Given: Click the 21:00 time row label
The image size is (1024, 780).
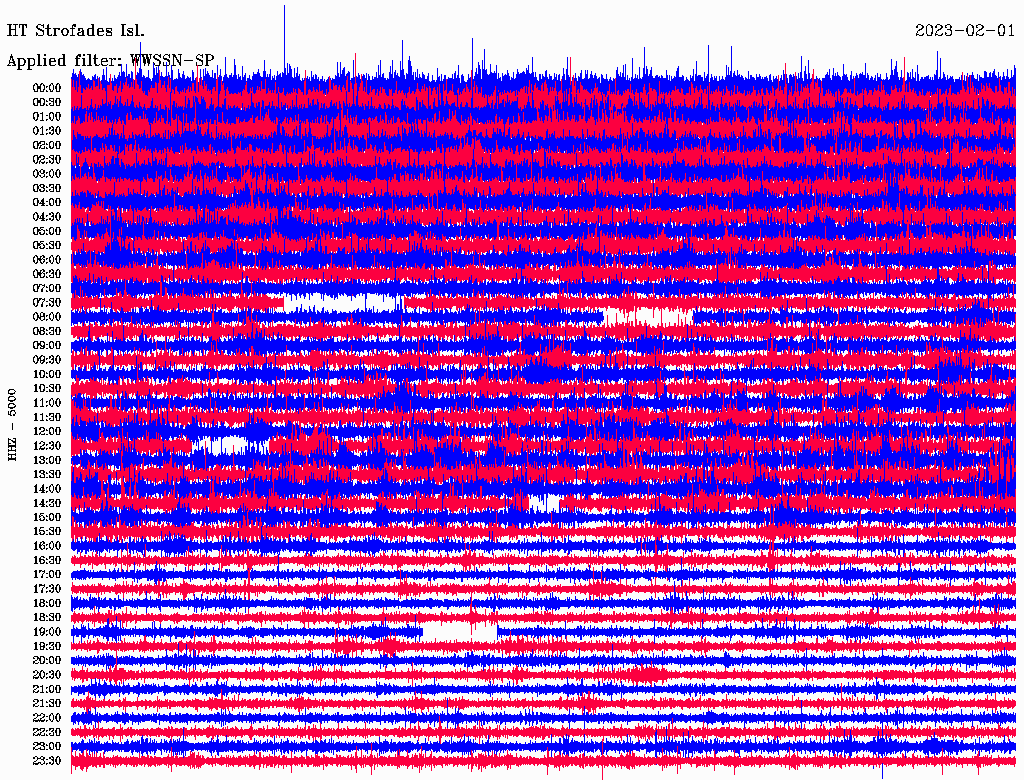Looking at the screenshot, I should click(47, 689).
